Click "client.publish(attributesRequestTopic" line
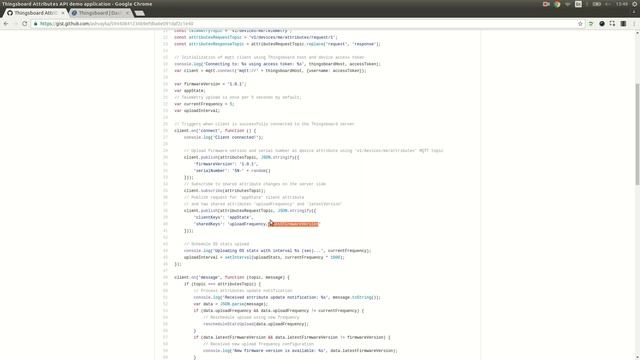The height and width of the screenshot is (360, 640). click(x=250, y=211)
